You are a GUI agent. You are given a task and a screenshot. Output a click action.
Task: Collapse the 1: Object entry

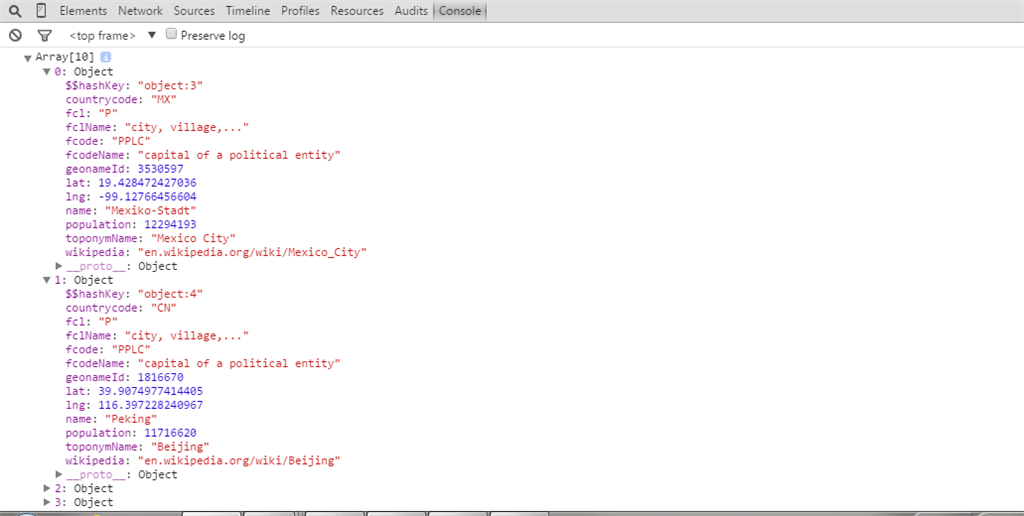[47, 280]
